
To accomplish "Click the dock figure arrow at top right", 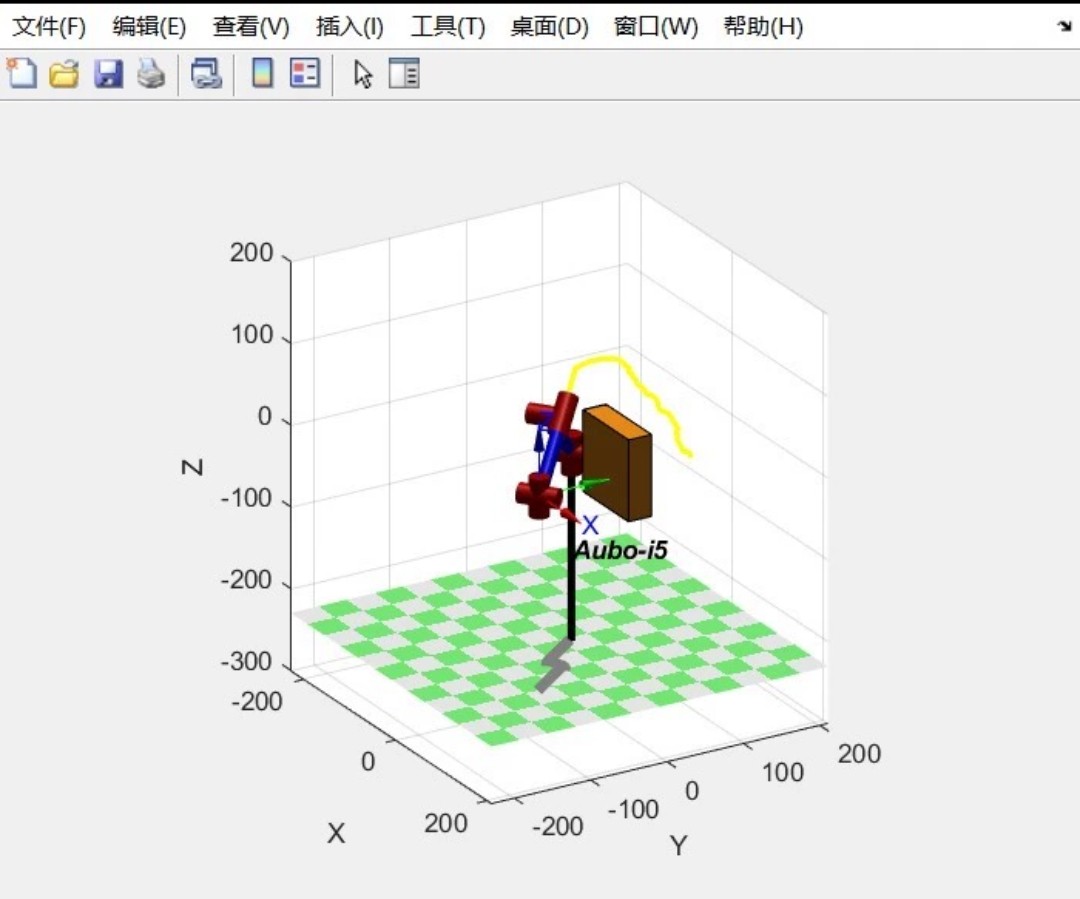I will point(1064,27).
